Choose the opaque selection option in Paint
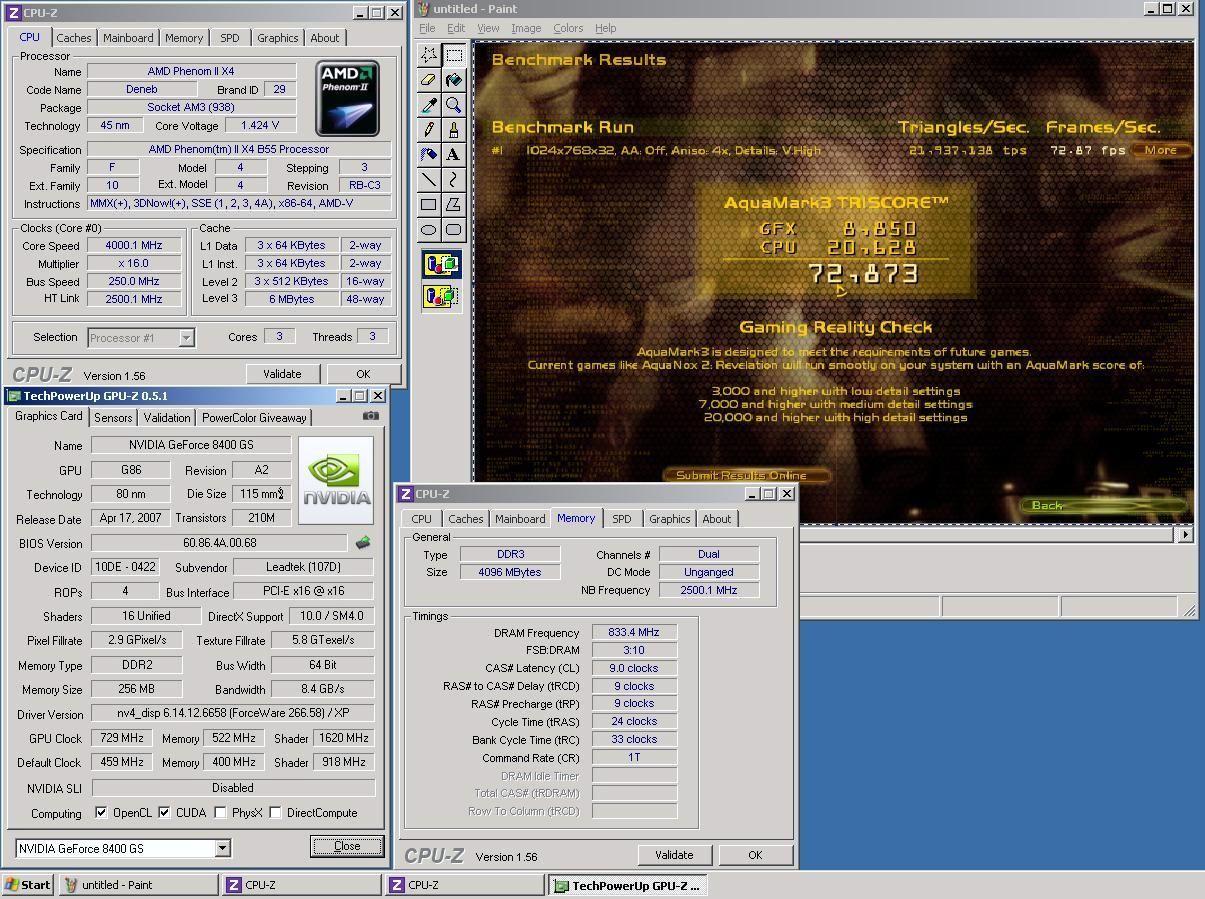This screenshot has height=899, width=1205. pos(441,265)
